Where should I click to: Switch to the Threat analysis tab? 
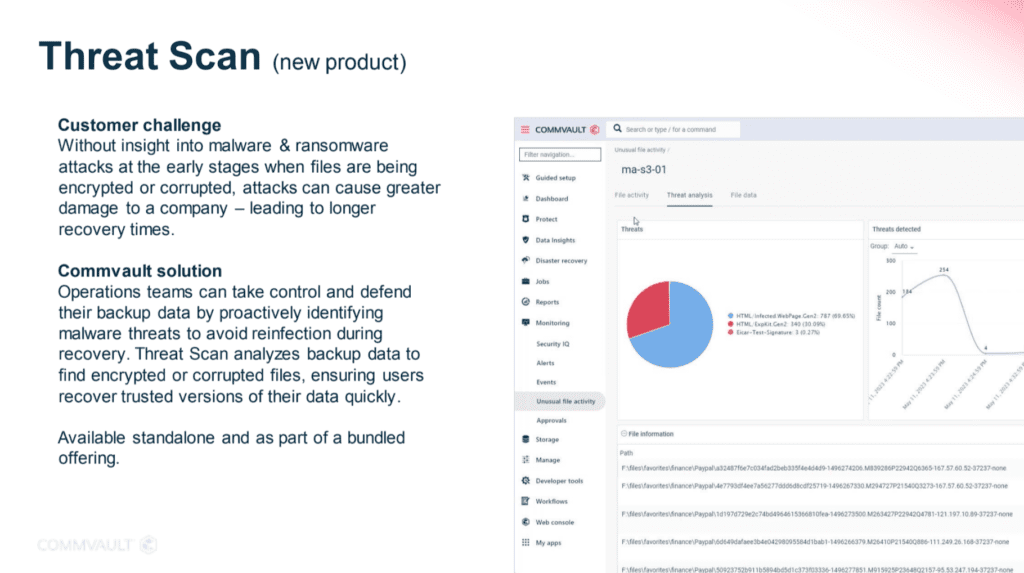pos(690,195)
